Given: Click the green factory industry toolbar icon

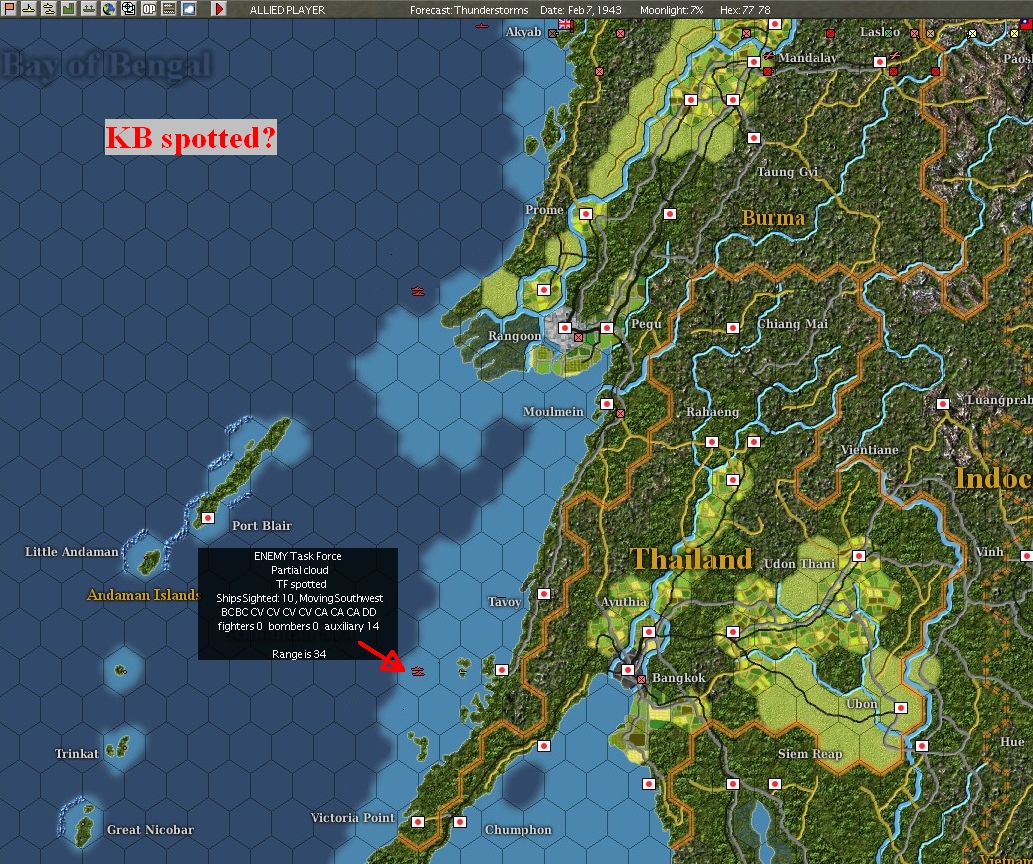Looking at the screenshot, I should pos(69,9).
